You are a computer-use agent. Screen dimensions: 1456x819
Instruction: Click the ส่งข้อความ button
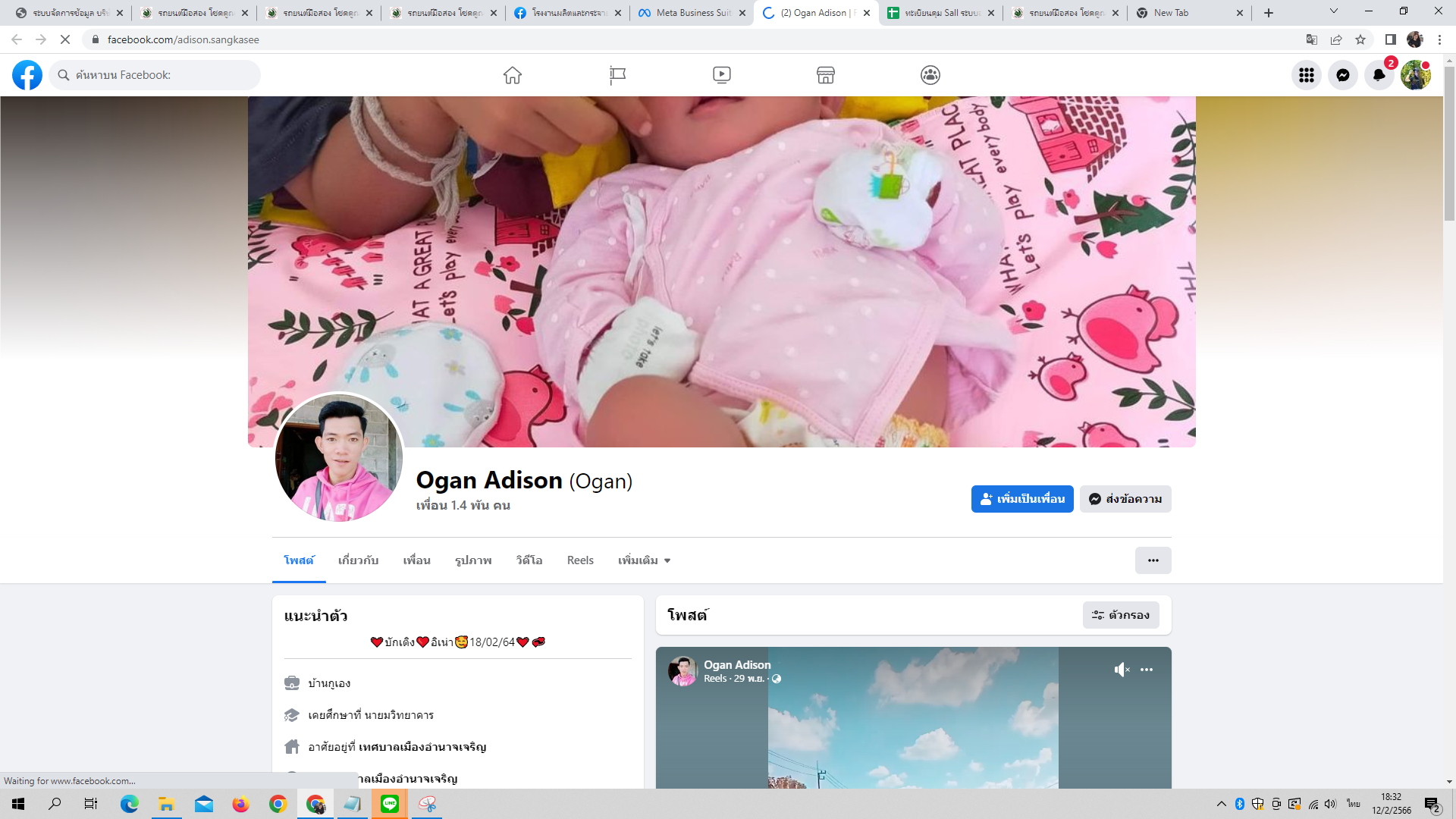(x=1125, y=499)
